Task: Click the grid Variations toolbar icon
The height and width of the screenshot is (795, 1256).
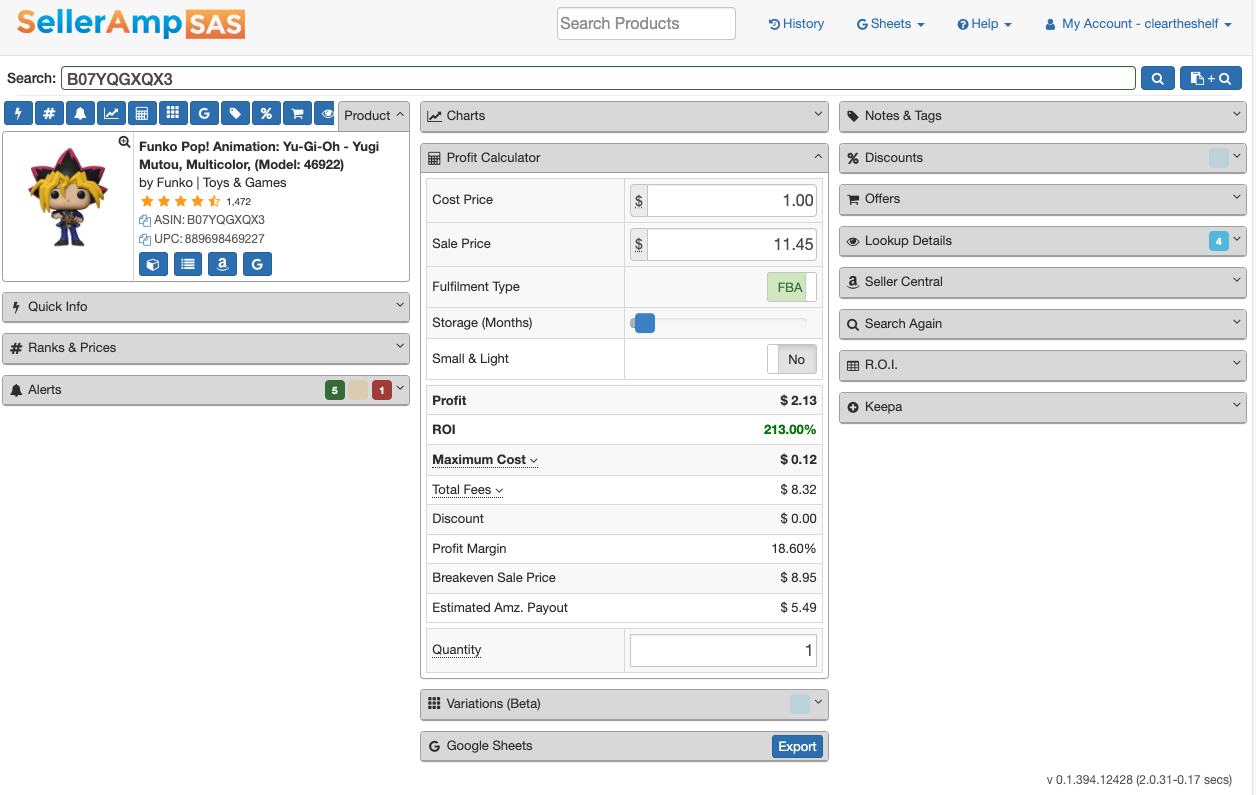Action: [173, 114]
